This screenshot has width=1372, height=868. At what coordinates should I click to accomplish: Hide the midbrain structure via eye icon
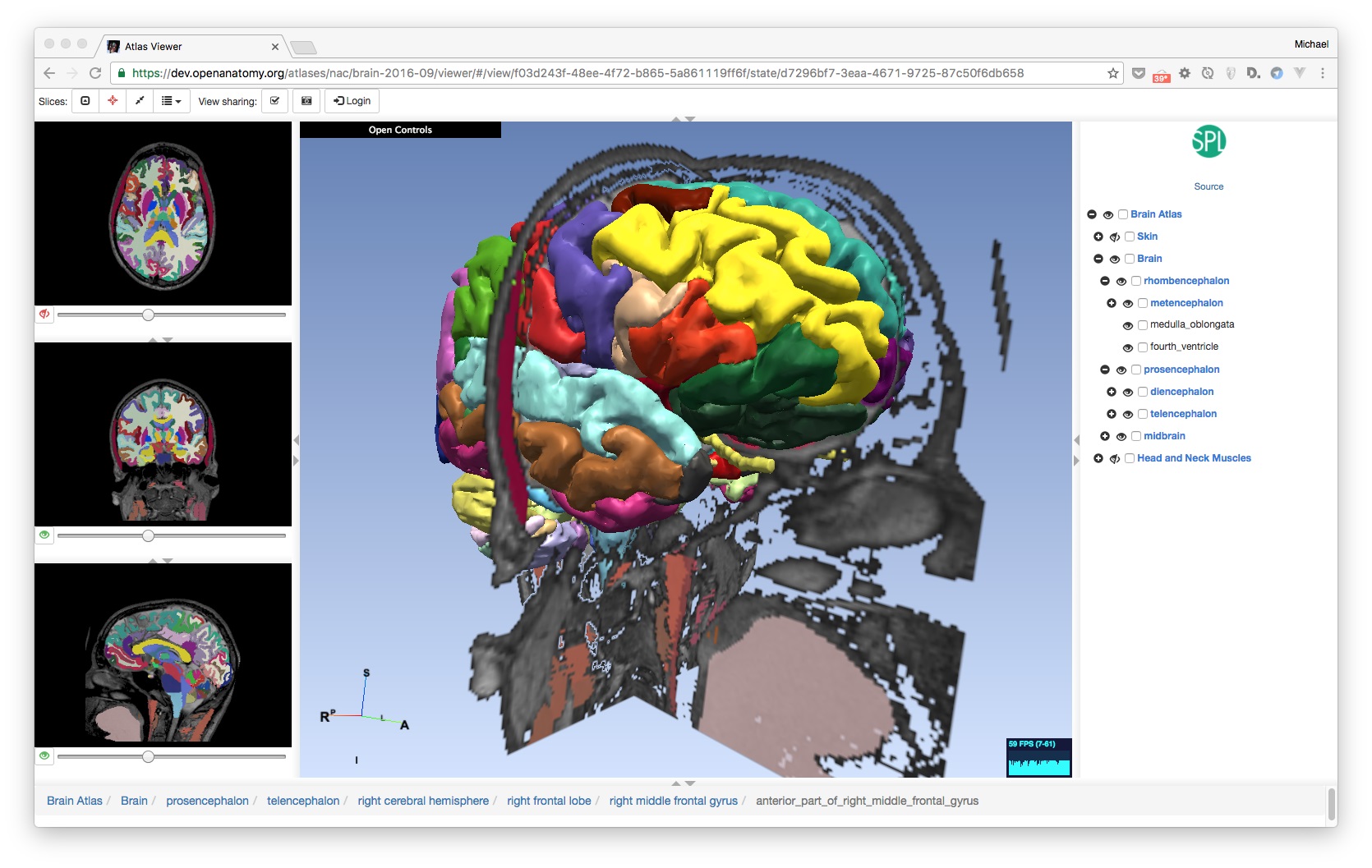pyautogui.click(x=1121, y=437)
